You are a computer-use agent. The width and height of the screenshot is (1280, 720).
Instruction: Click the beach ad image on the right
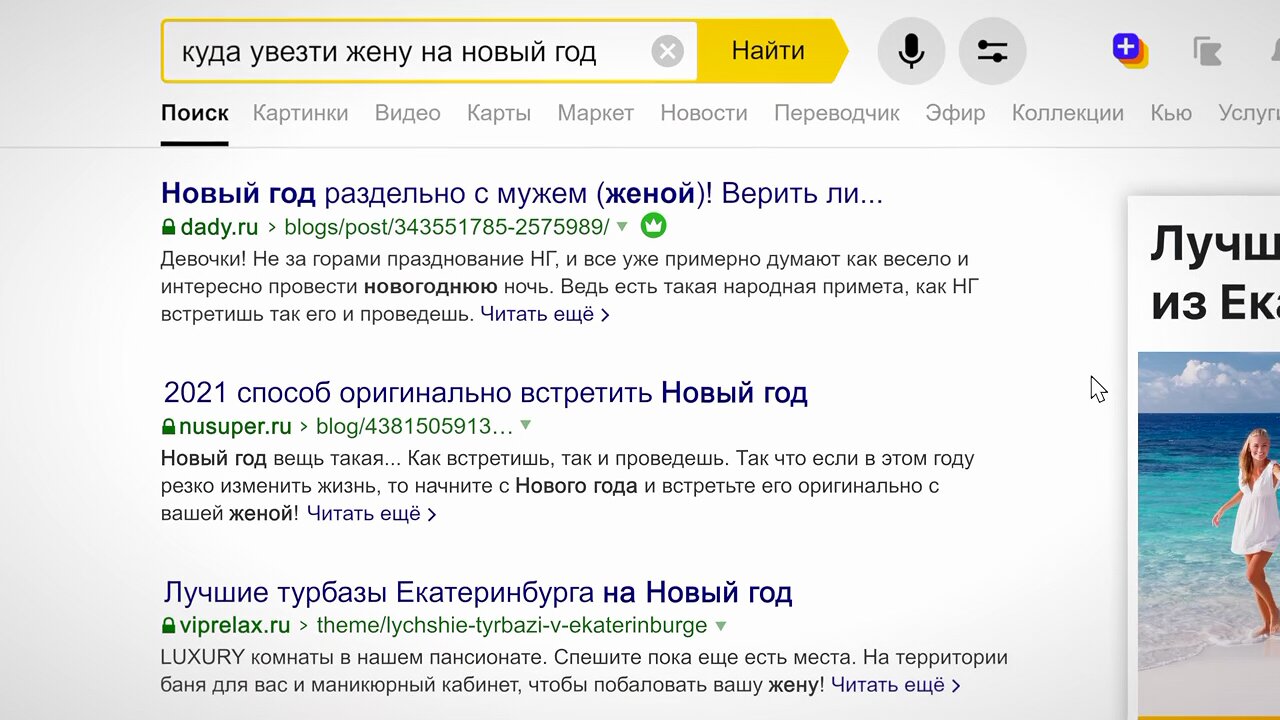coord(1208,530)
